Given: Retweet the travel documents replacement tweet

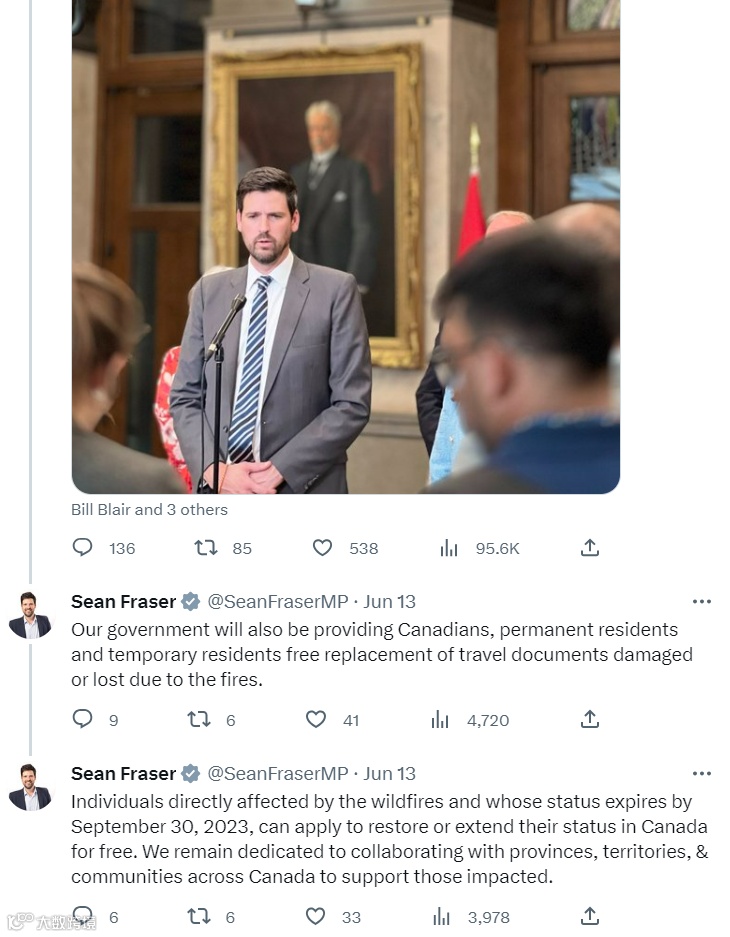Looking at the screenshot, I should tap(199, 719).
